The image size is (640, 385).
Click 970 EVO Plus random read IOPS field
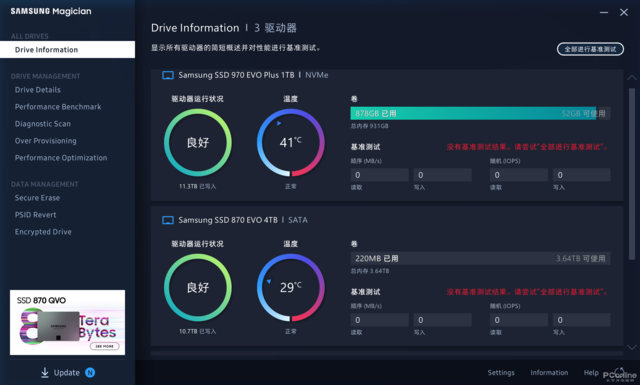pos(519,175)
